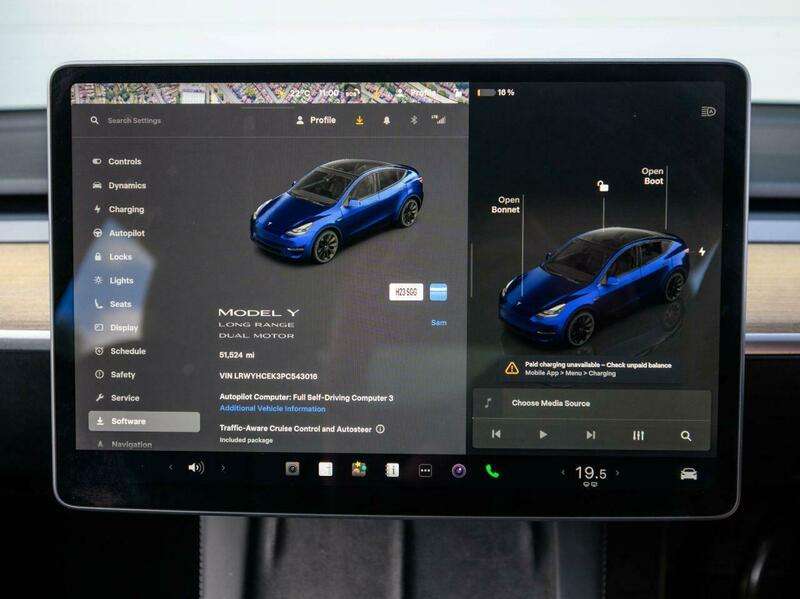Open the Profile button
The image size is (800, 599).
tap(316, 120)
